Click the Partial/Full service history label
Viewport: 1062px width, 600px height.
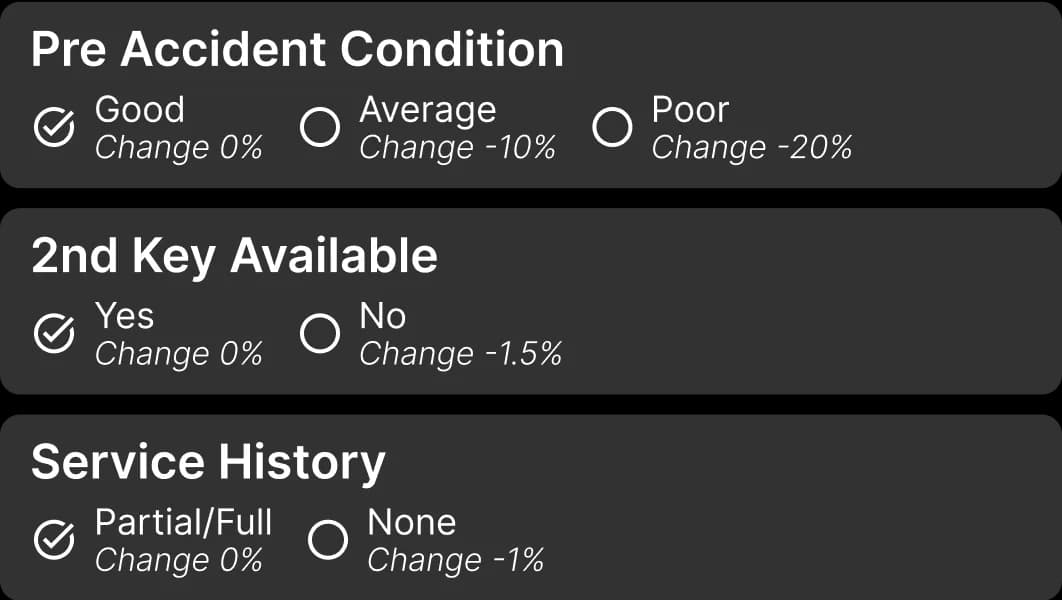click(x=183, y=521)
